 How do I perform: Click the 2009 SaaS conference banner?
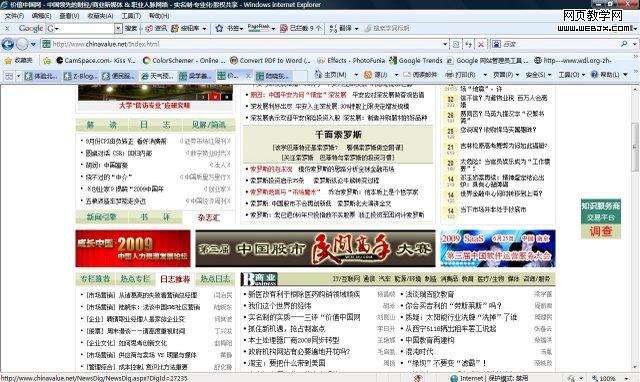tap(498, 248)
